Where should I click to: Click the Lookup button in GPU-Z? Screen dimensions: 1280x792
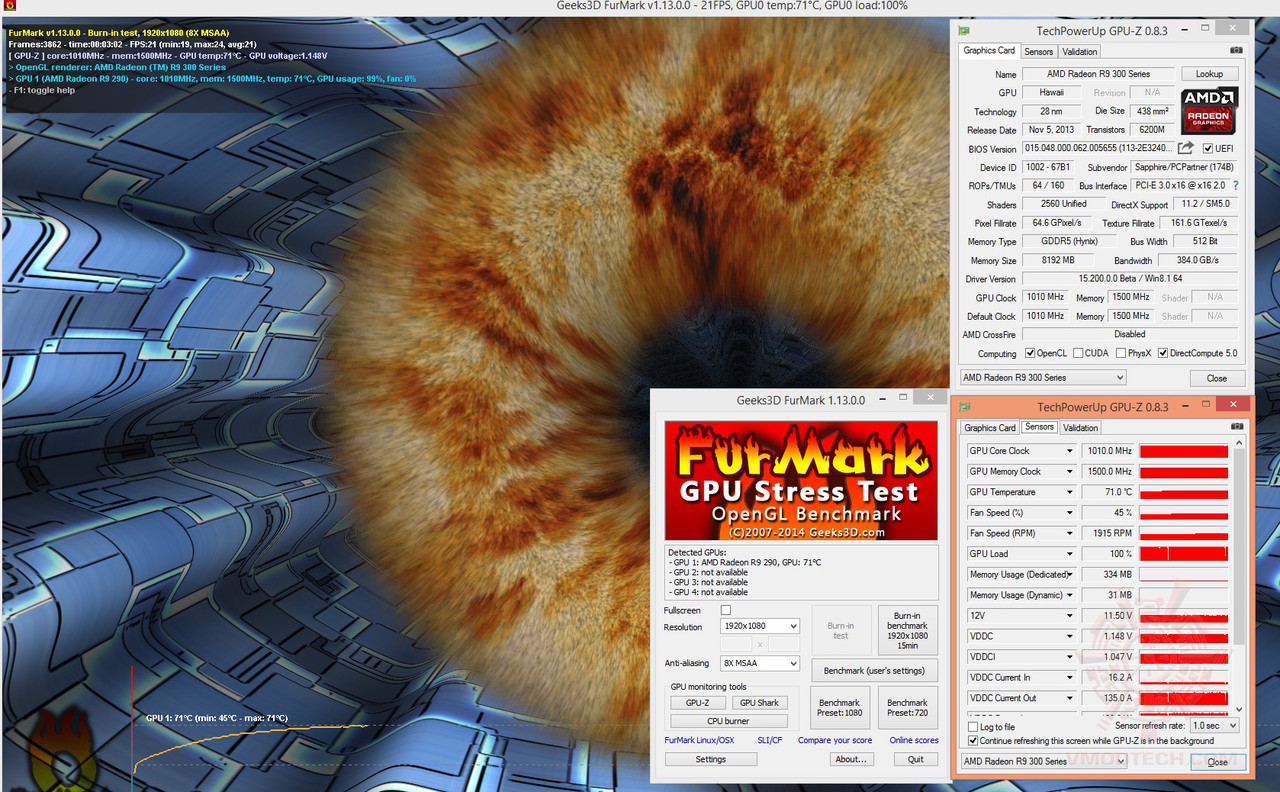tap(1209, 74)
